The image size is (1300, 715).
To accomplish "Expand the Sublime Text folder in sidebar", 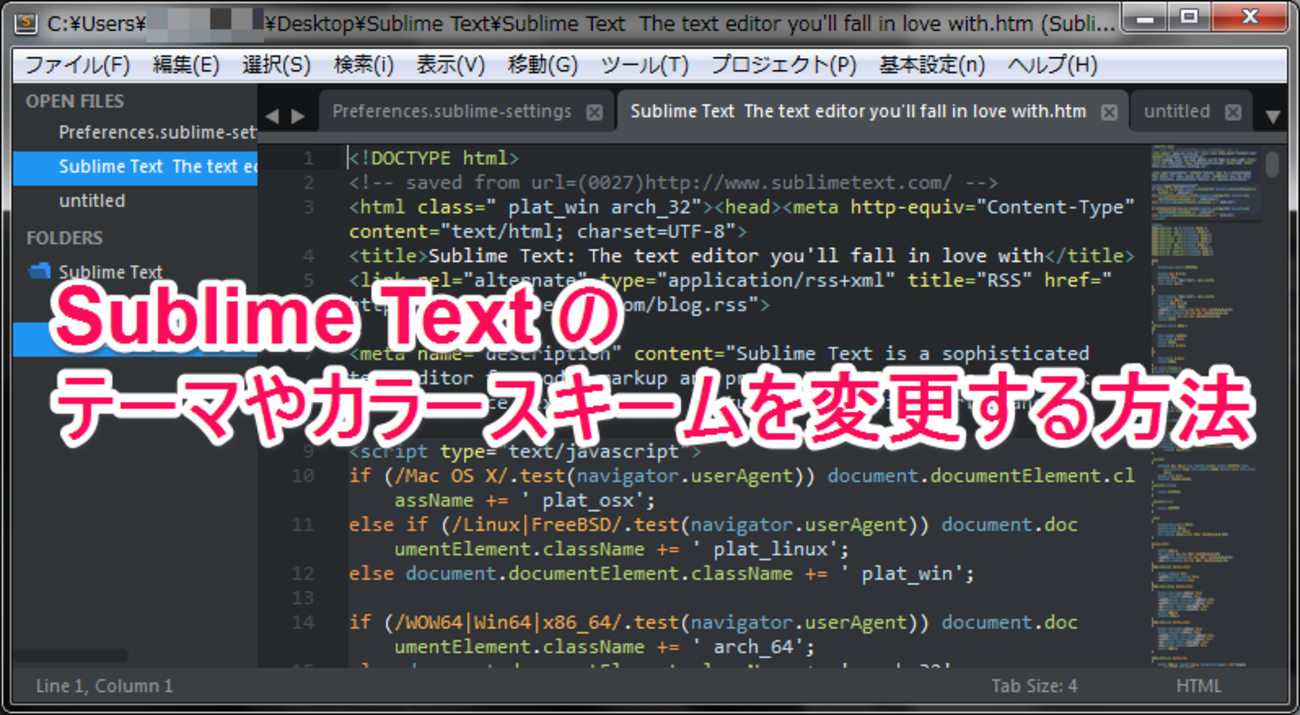I will point(110,272).
